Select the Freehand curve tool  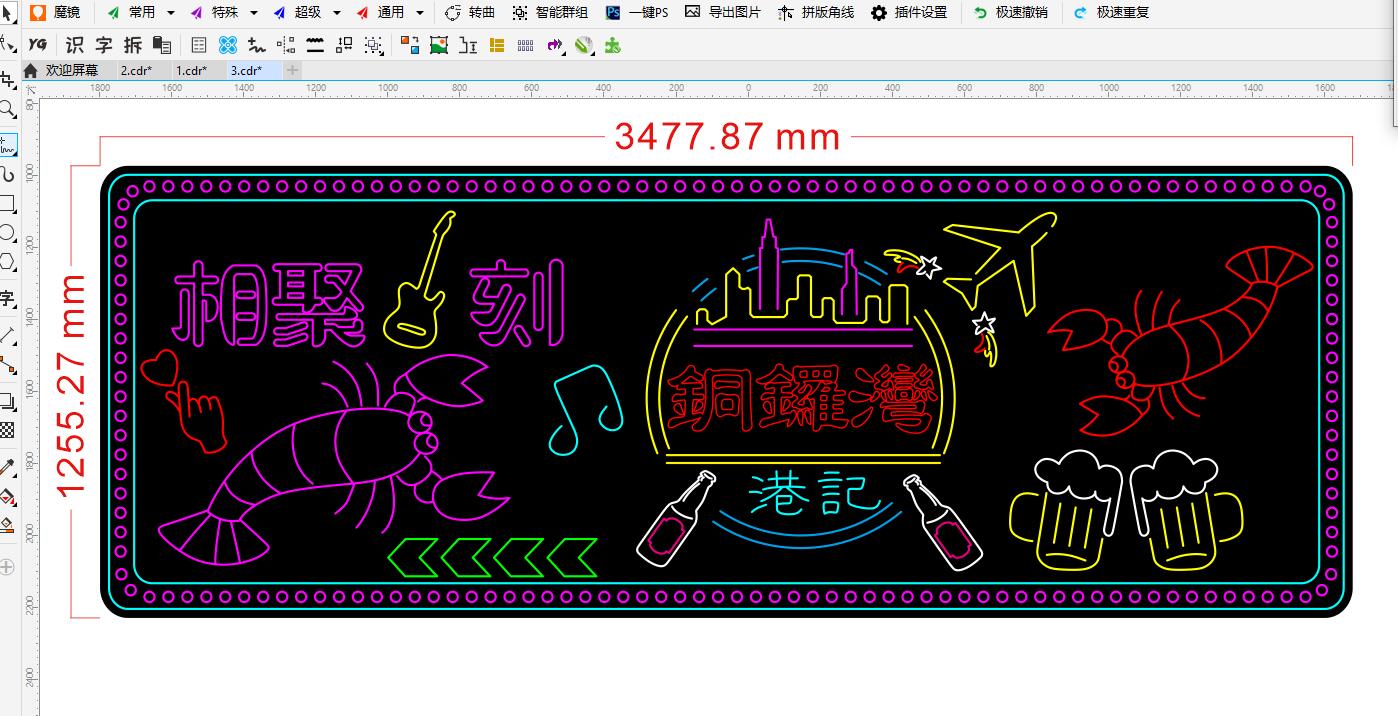(x=8, y=145)
